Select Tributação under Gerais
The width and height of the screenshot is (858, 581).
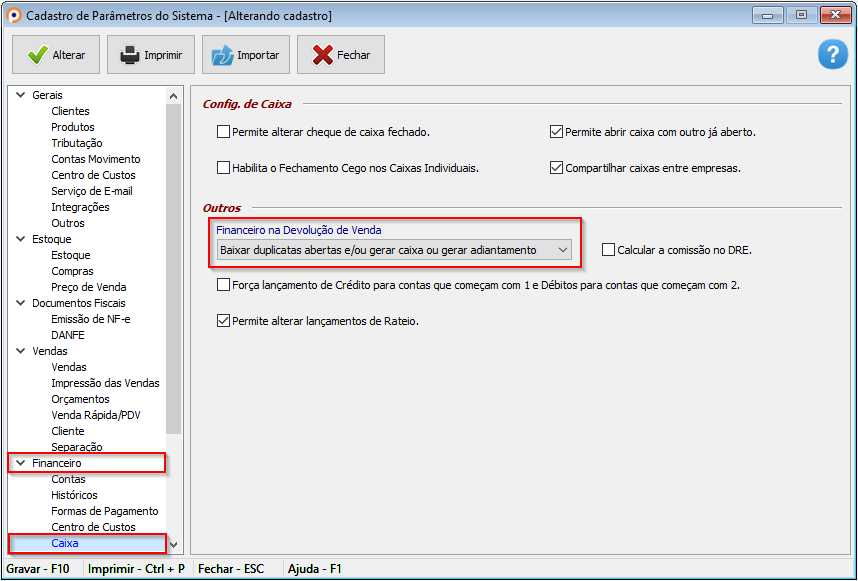76,143
